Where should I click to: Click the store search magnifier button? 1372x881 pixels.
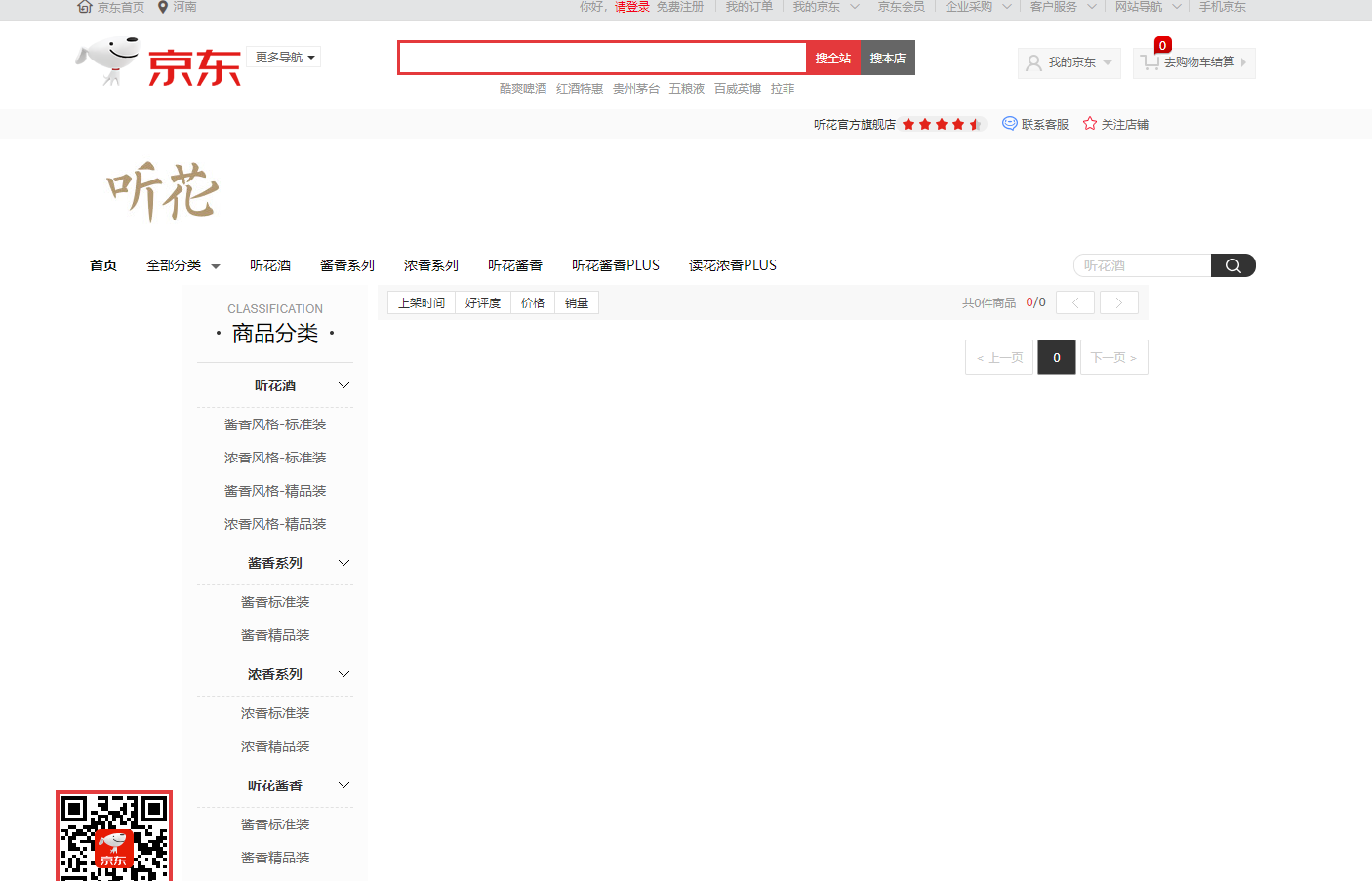click(1233, 265)
